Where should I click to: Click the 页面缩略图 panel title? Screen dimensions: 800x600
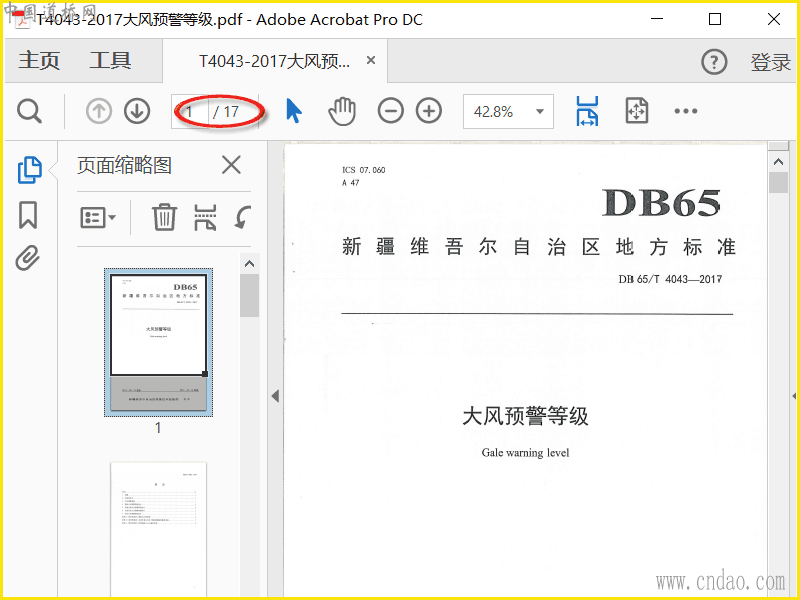point(124,165)
